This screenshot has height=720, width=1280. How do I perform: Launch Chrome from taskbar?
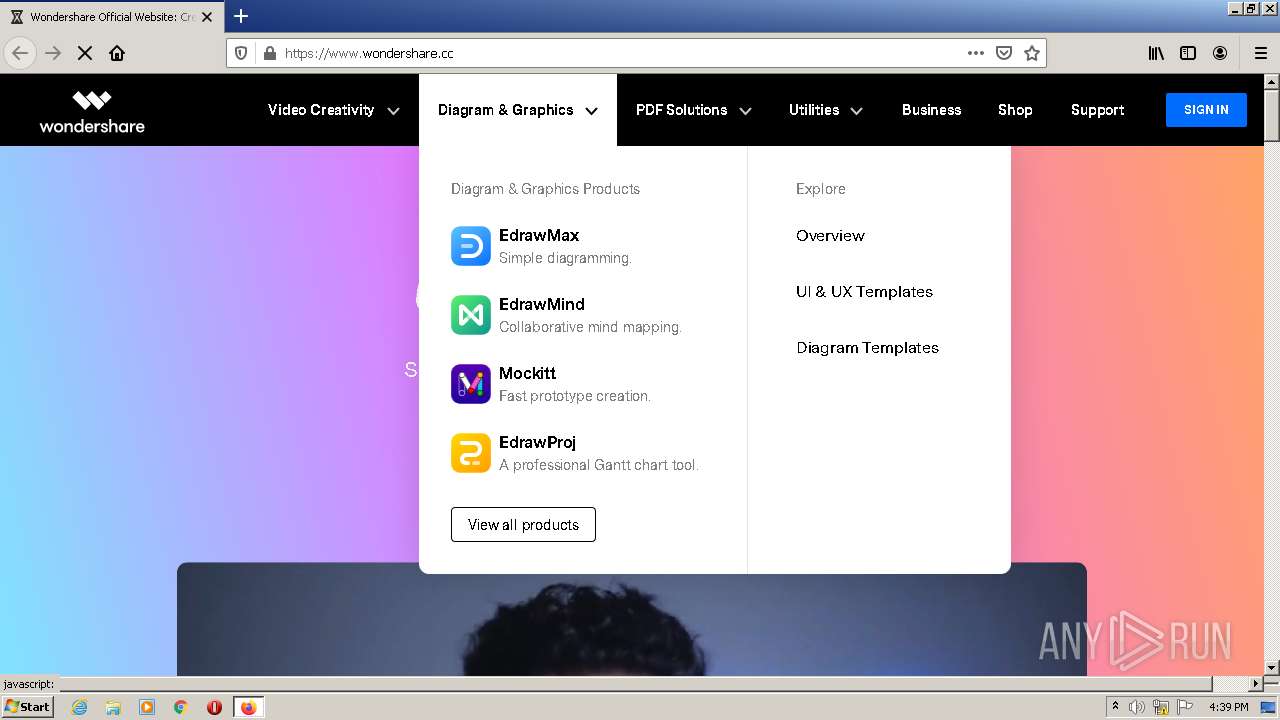pos(181,707)
